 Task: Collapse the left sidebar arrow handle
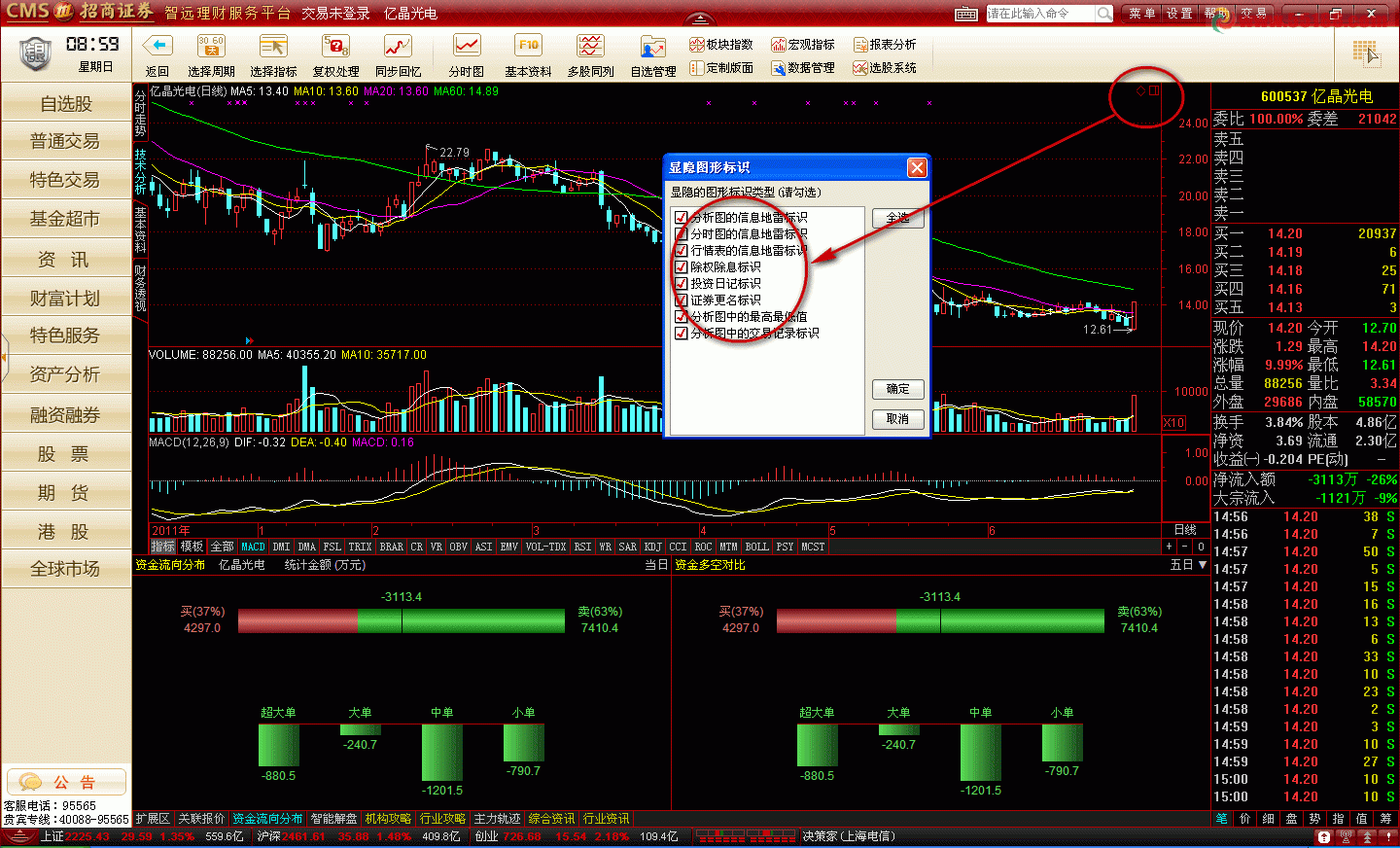tap(3, 359)
